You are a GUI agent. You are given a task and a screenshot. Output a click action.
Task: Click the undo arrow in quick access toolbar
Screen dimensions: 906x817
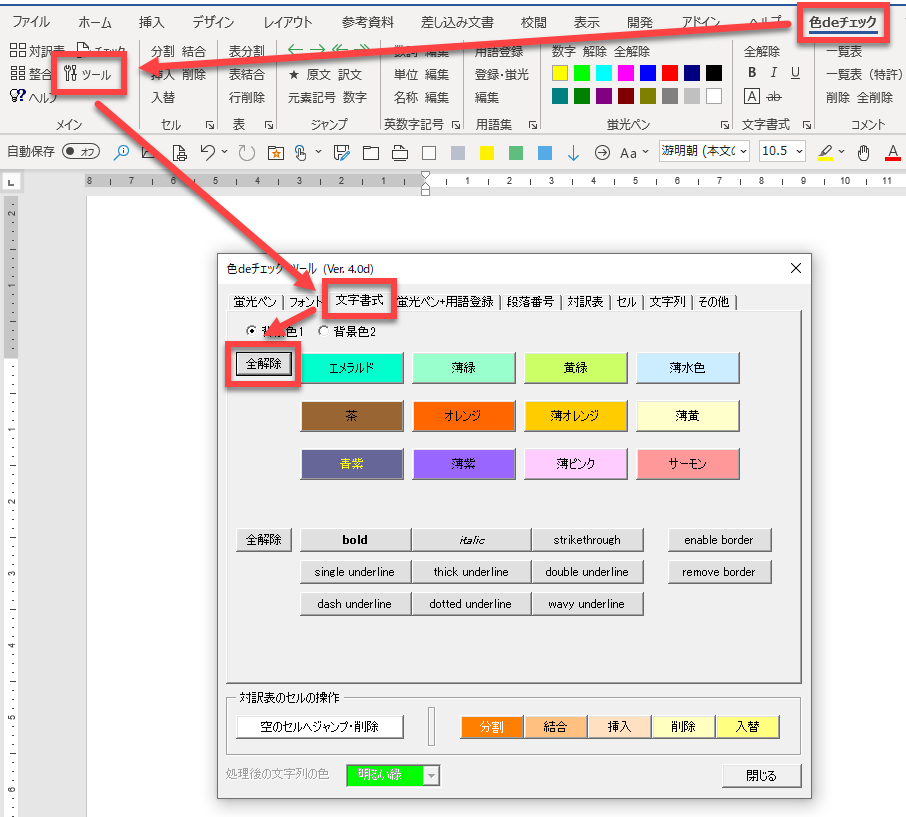207,152
